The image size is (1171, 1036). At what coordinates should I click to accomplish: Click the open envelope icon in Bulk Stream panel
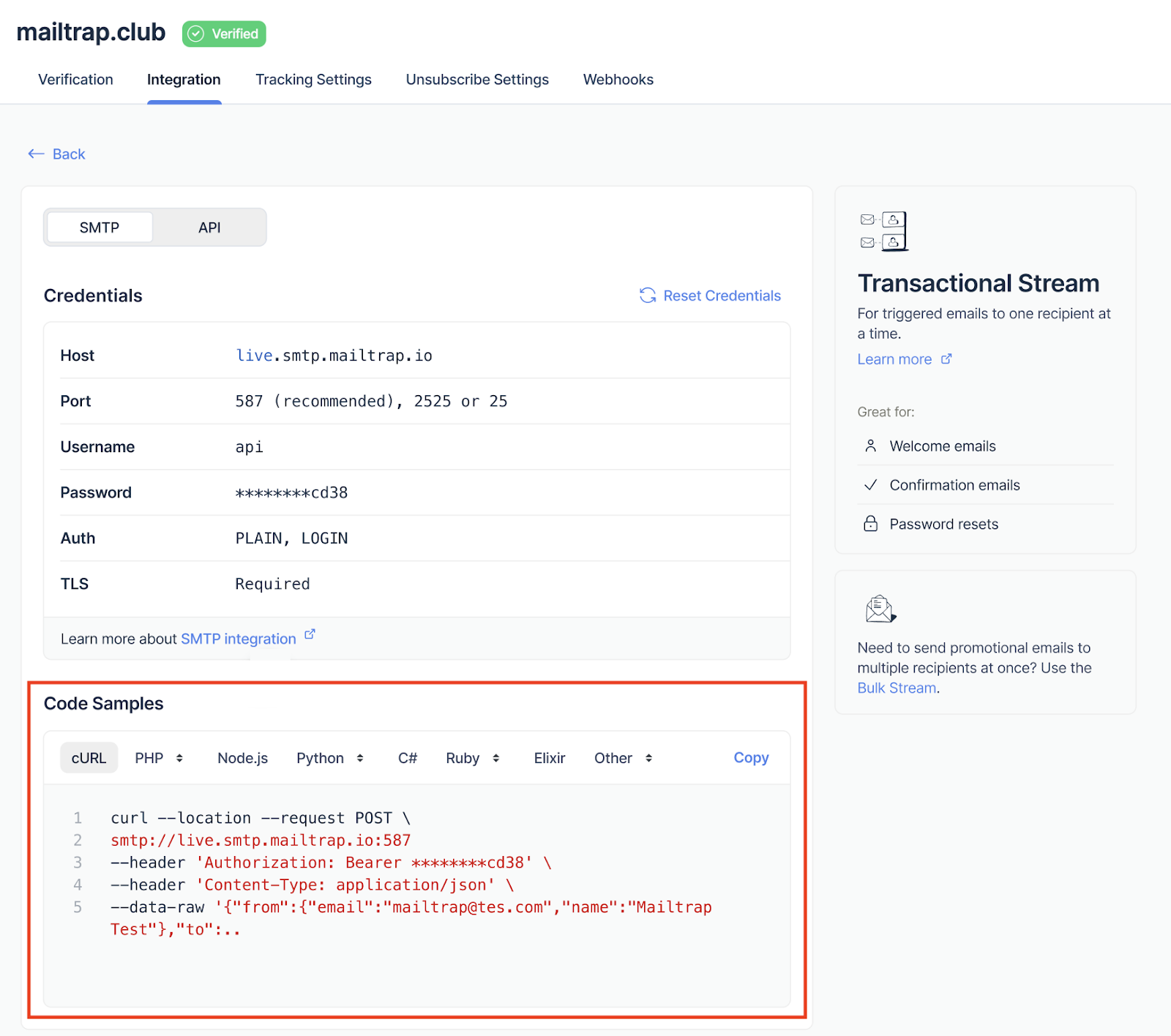pos(879,608)
